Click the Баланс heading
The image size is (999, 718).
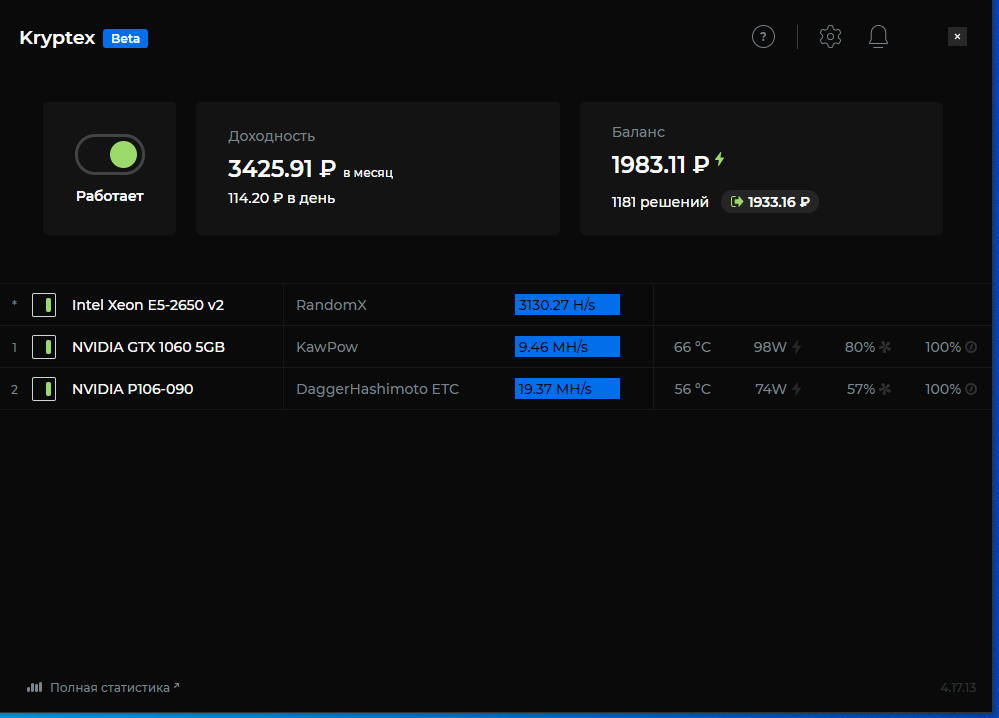click(638, 132)
